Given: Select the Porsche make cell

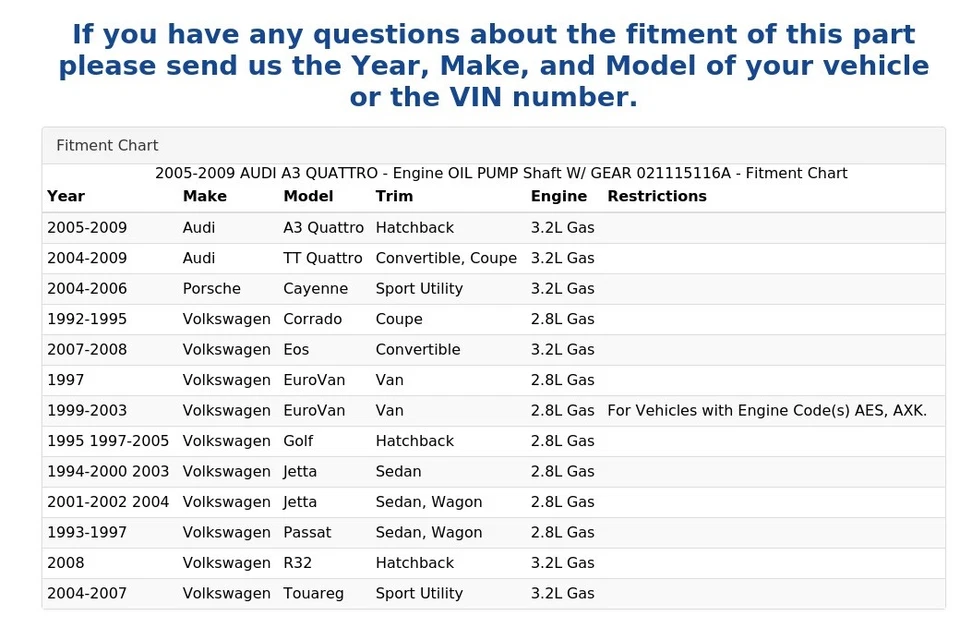Looking at the screenshot, I should pyautogui.click(x=211, y=289).
